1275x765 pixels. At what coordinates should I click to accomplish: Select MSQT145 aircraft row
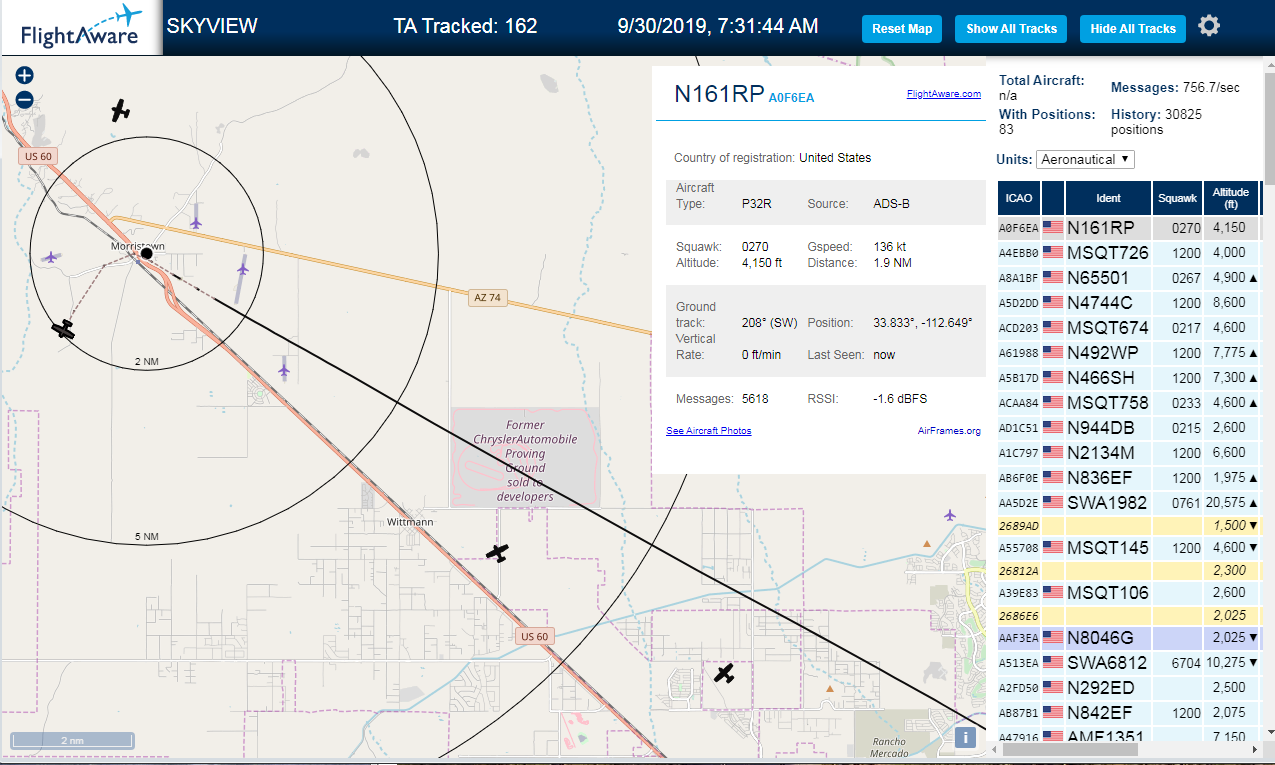[1129, 548]
